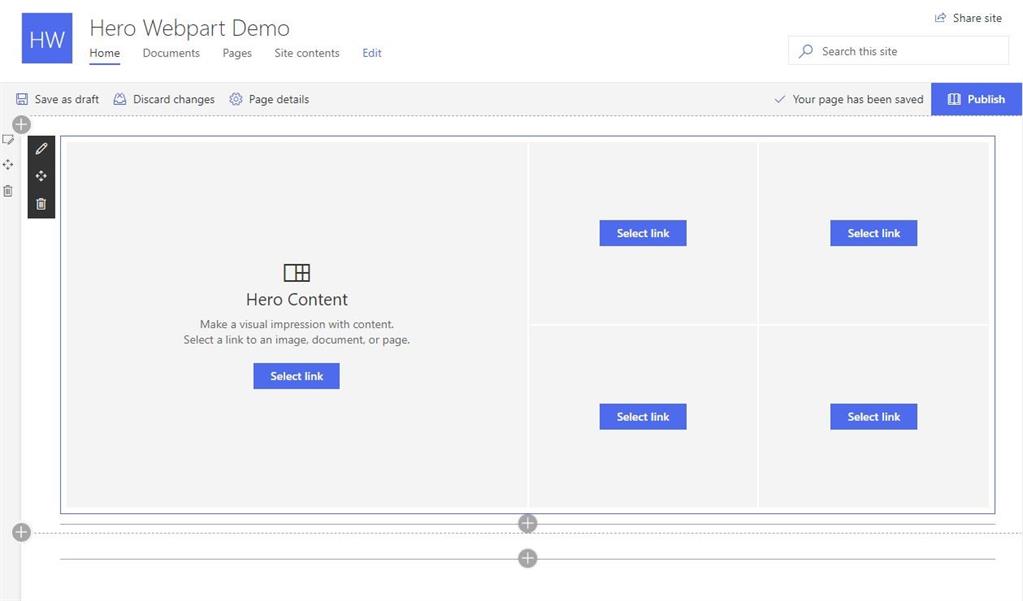Image resolution: width=1023 pixels, height=601 pixels.
Task: Go to the Pages tab
Action: point(236,53)
